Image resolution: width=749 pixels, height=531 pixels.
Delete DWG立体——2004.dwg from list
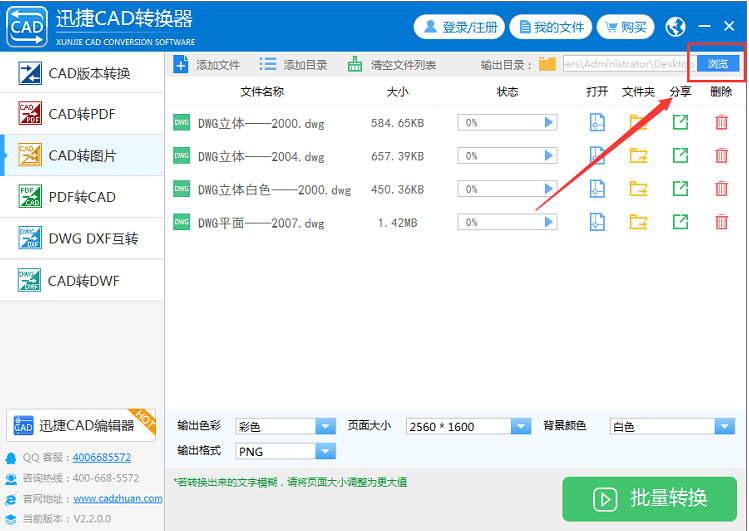pyautogui.click(x=721, y=155)
